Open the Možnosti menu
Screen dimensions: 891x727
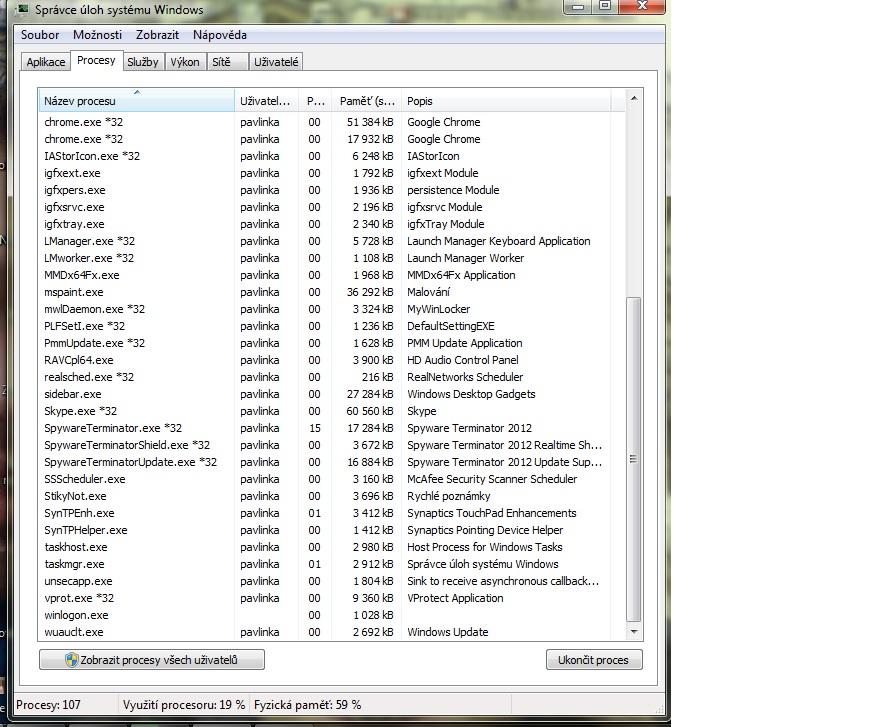point(97,35)
